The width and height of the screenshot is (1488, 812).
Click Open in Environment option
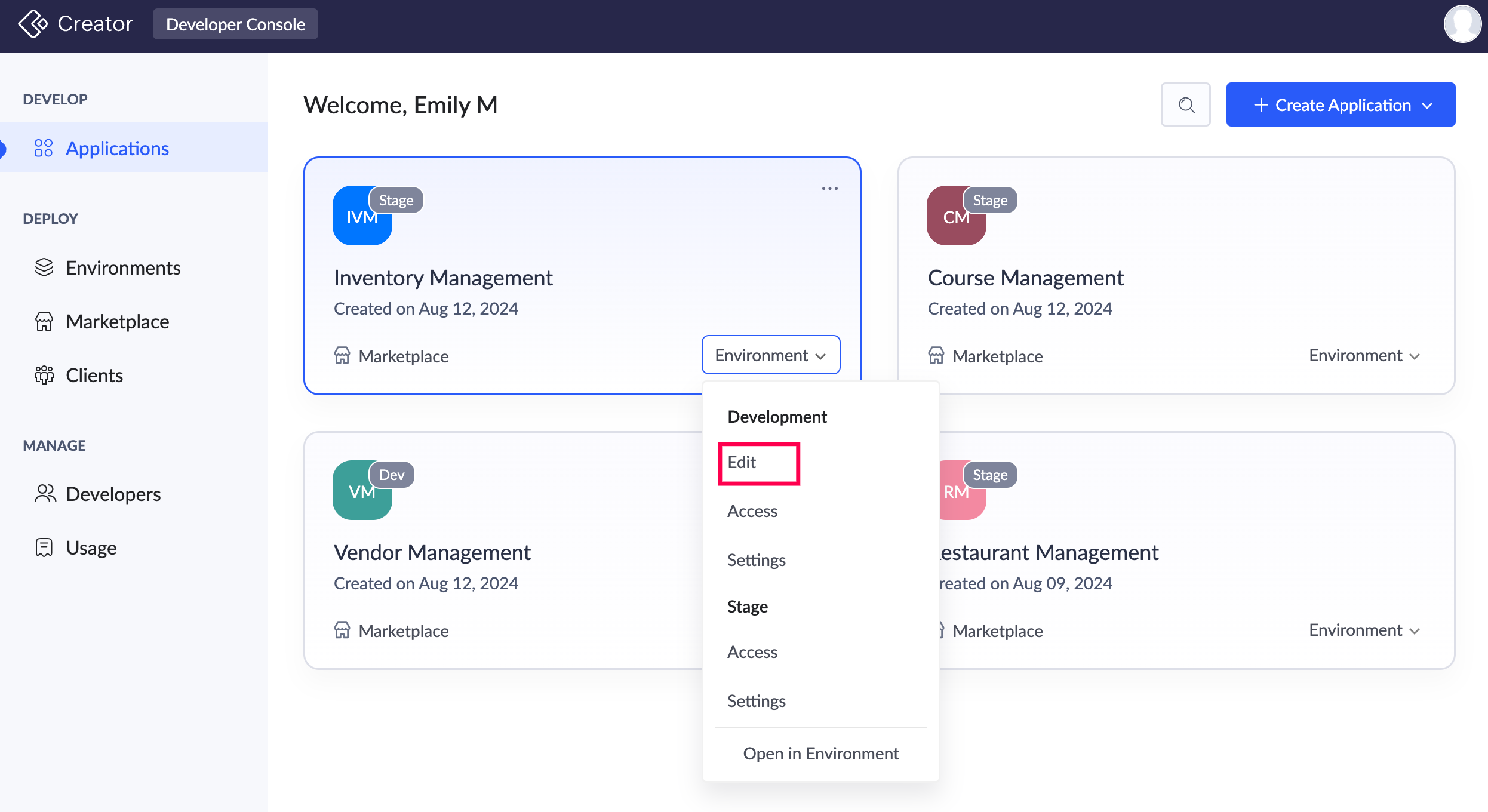tap(820, 753)
